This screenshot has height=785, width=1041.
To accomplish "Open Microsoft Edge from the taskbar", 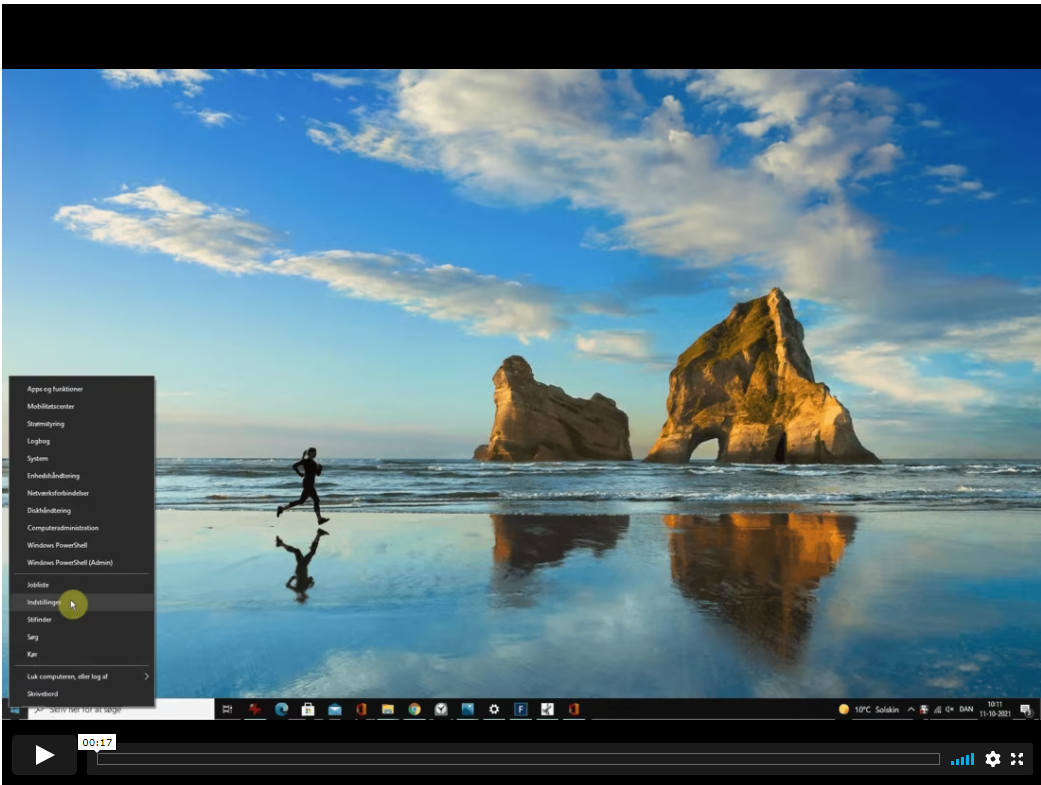I will click(282, 709).
